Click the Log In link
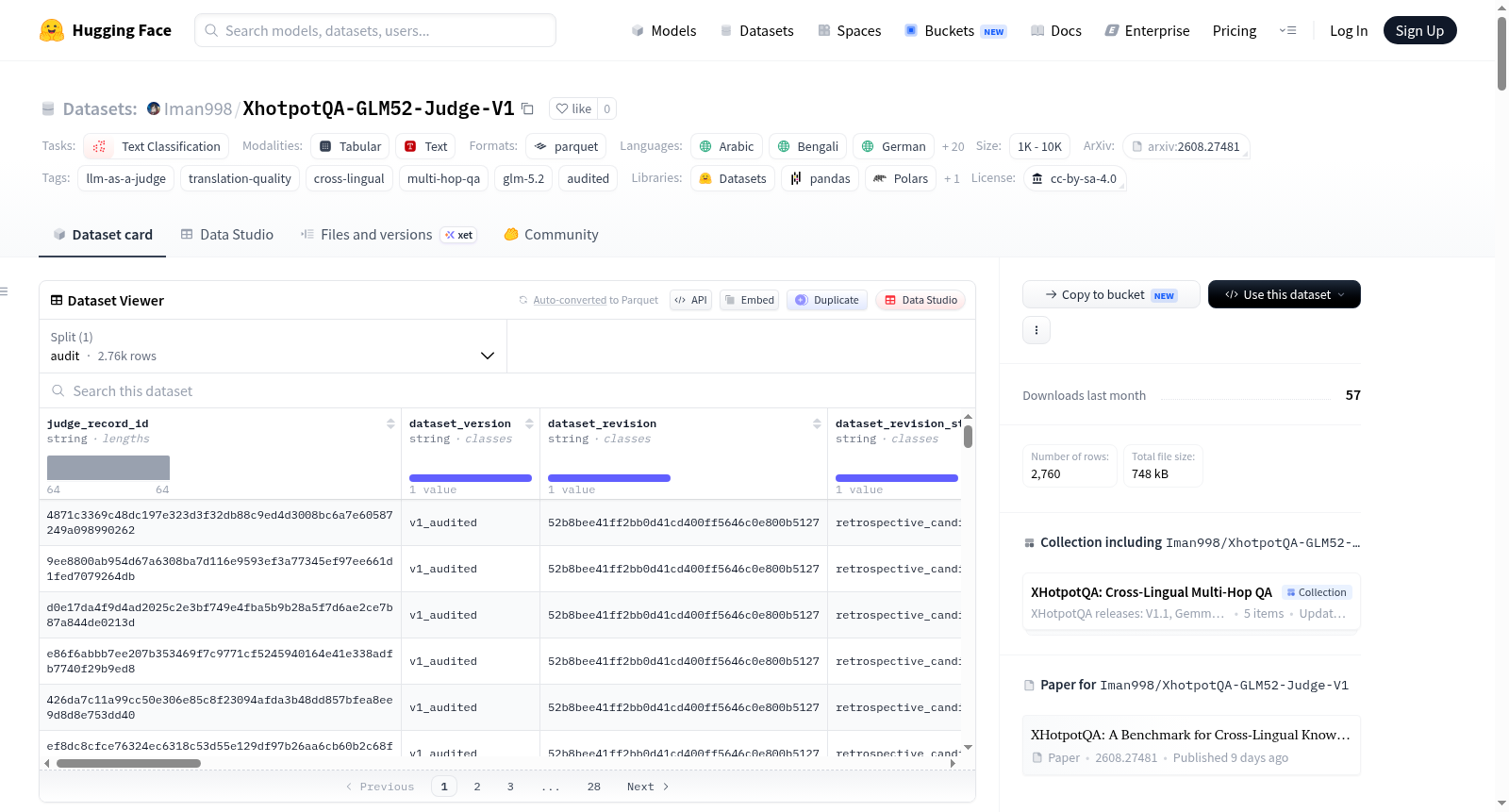This screenshot has width=1509, height=812. coord(1349,30)
